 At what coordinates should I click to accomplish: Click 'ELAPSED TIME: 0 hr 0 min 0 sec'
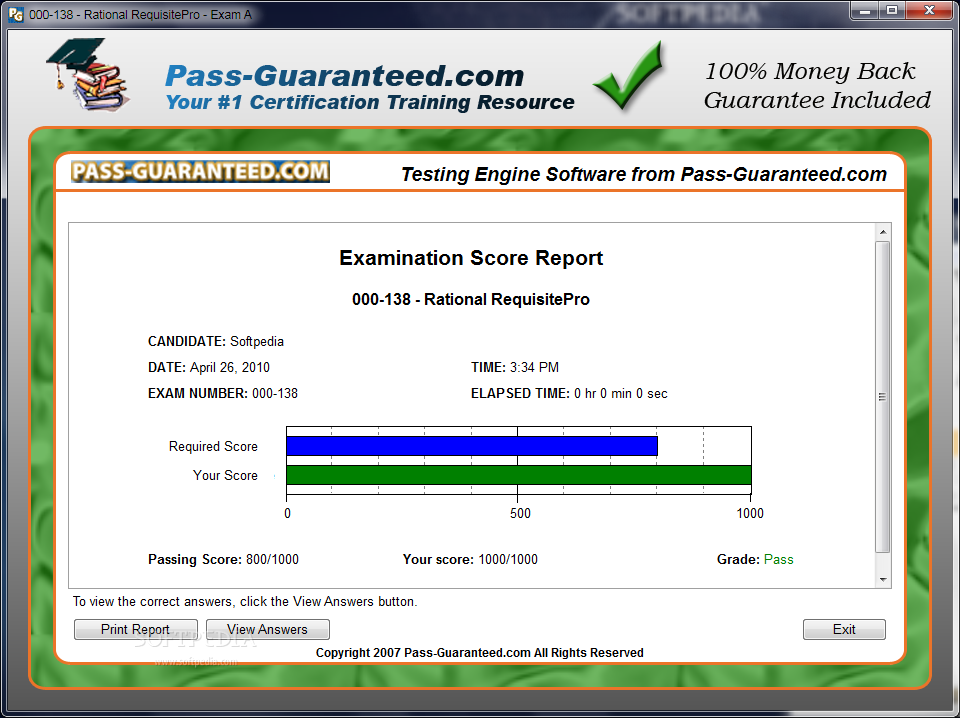(569, 394)
